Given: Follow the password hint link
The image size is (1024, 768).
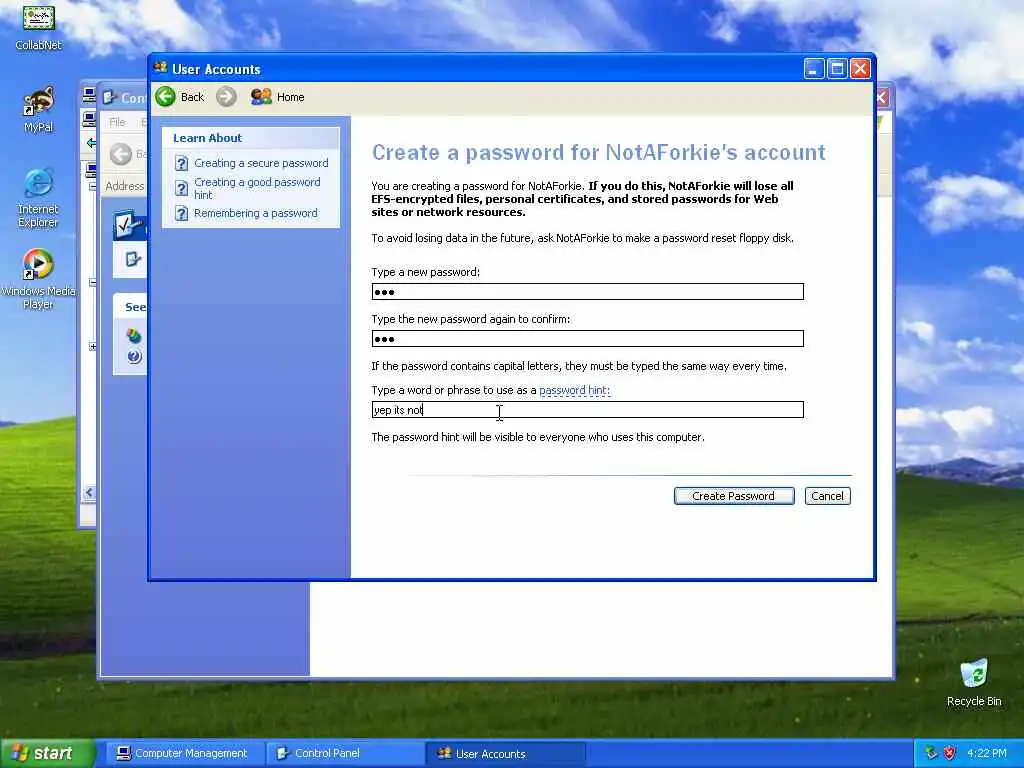Looking at the screenshot, I should click(x=574, y=391).
